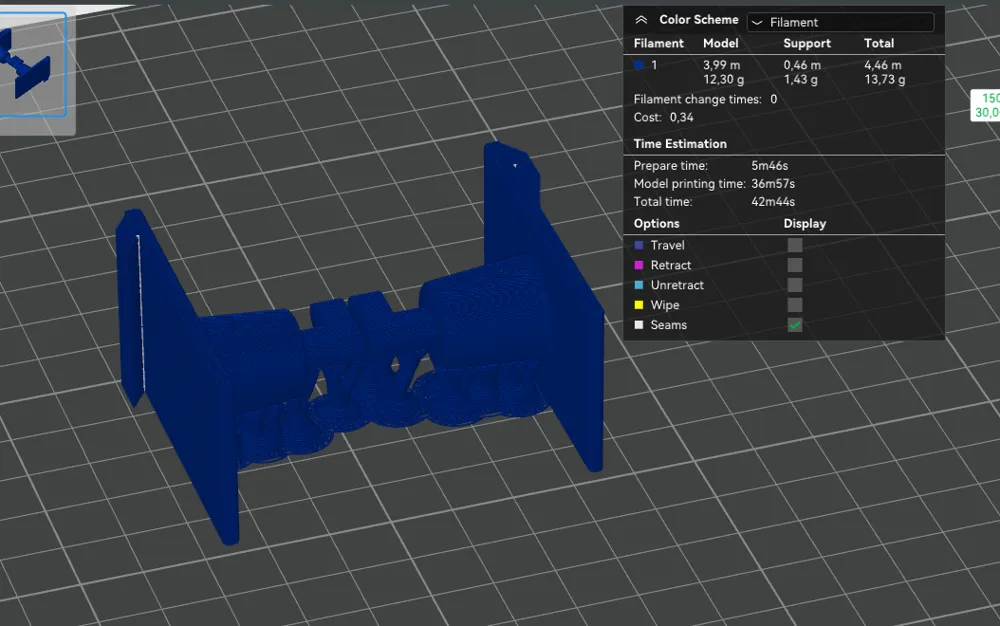Click the Time Estimation heading
The height and width of the screenshot is (626, 1000).
(x=680, y=144)
